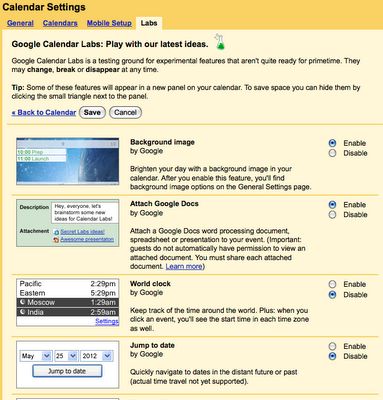This screenshot has height=400, width=383.
Task: Click the Pacific 2:29pm clock row
Action: 68,284
